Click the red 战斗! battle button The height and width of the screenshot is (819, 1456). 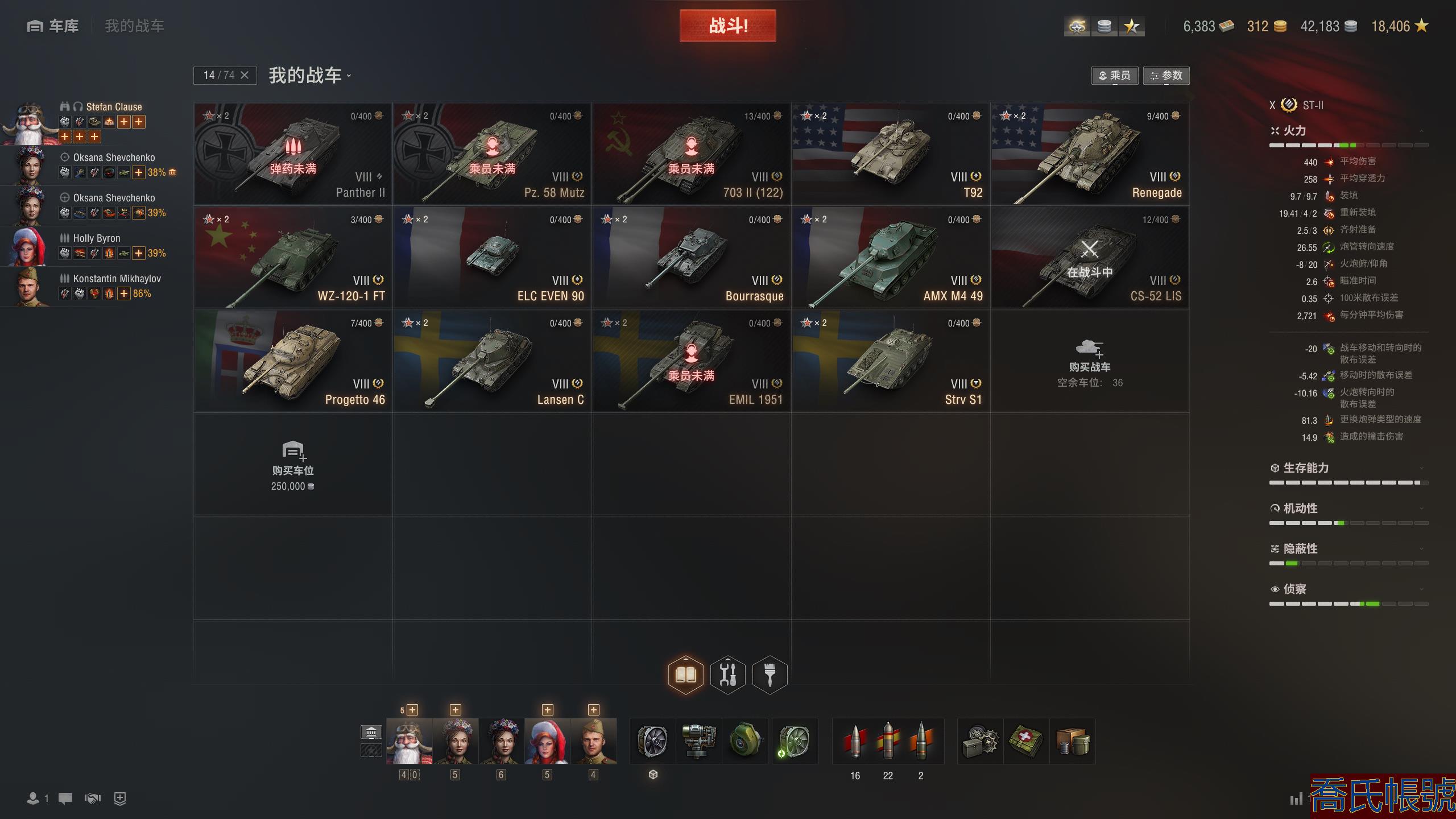727,26
